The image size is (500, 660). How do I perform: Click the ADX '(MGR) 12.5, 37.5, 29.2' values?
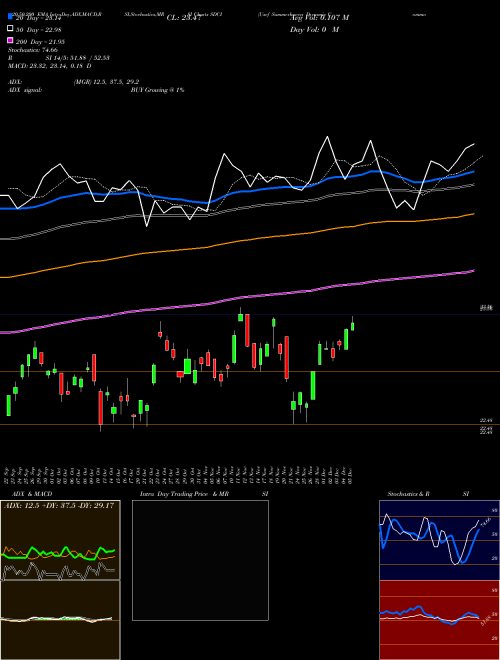pos(106,82)
